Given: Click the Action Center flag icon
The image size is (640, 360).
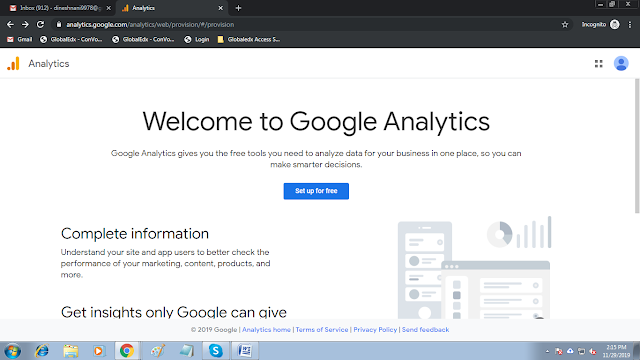Looking at the screenshot, I should (x=559, y=351).
